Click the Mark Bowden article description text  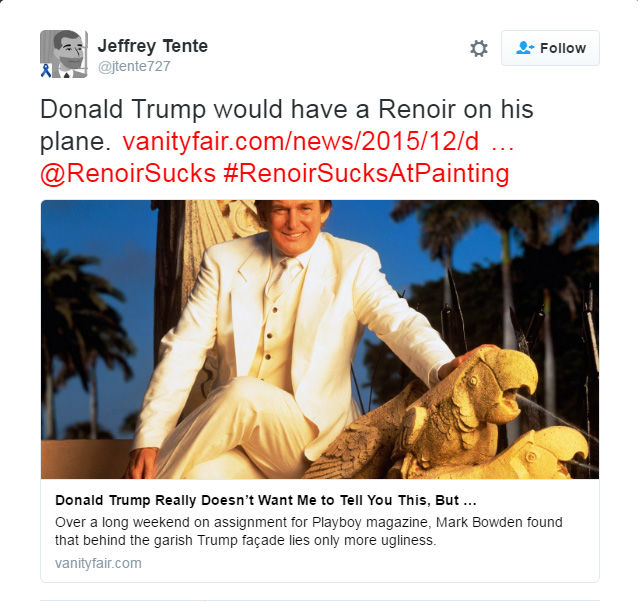(x=309, y=531)
